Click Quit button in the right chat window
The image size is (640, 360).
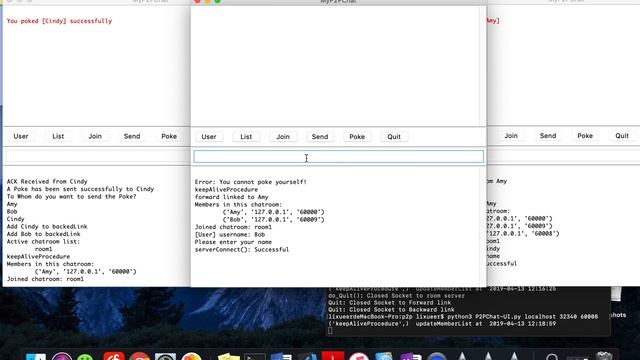pos(622,136)
